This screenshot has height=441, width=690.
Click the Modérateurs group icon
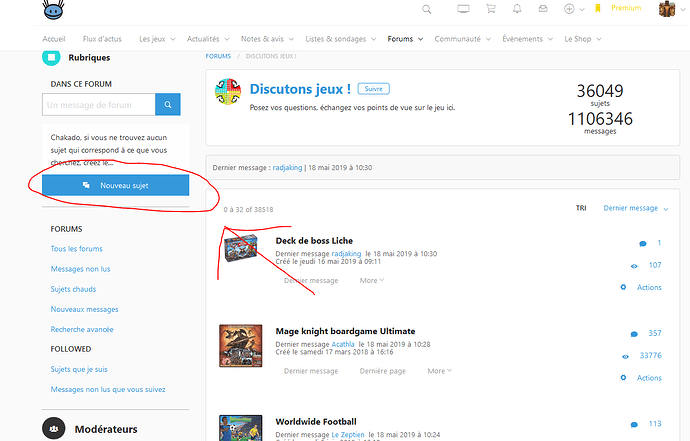click(54, 428)
